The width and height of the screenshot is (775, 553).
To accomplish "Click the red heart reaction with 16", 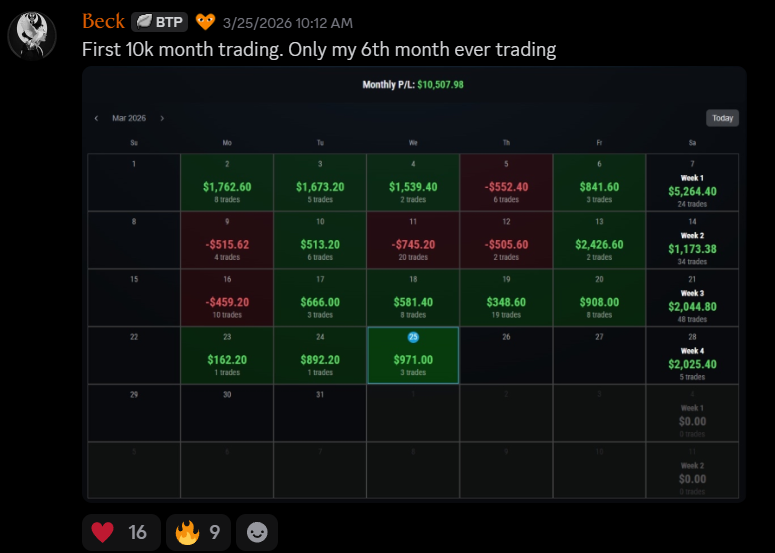I will [x=121, y=532].
